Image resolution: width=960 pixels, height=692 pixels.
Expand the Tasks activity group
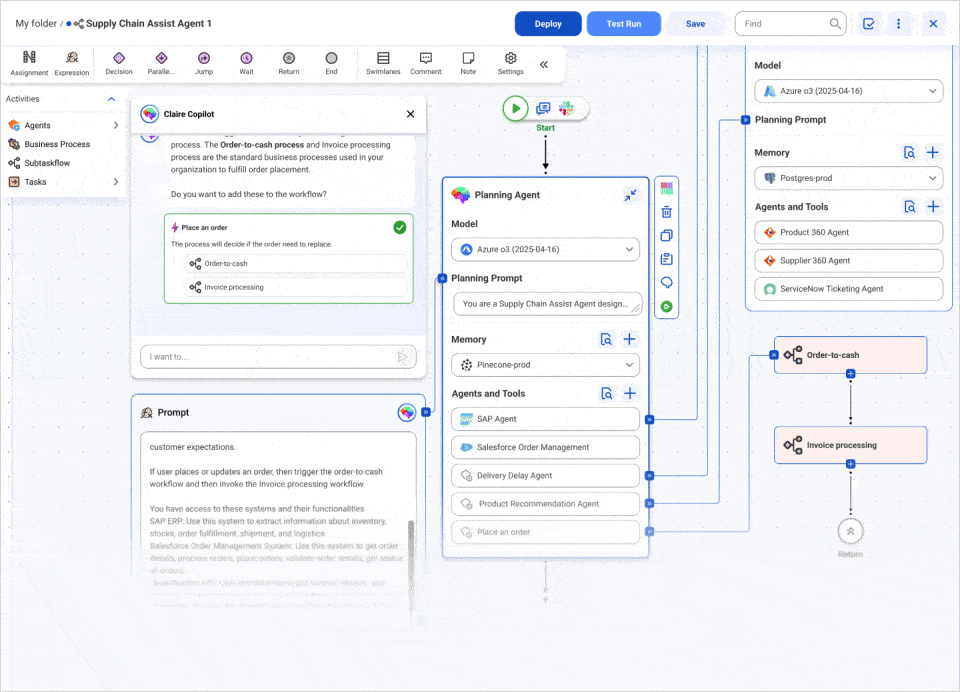[x=116, y=182]
